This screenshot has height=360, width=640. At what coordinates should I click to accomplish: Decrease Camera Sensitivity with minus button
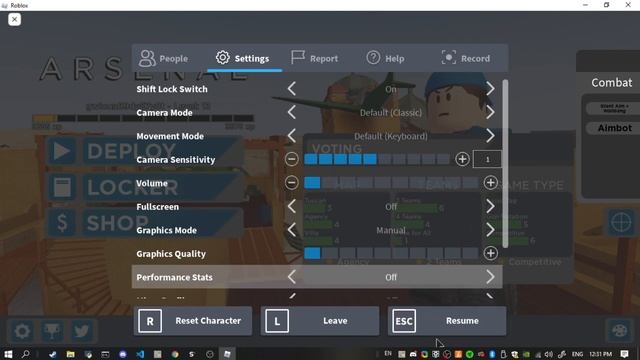(291, 159)
